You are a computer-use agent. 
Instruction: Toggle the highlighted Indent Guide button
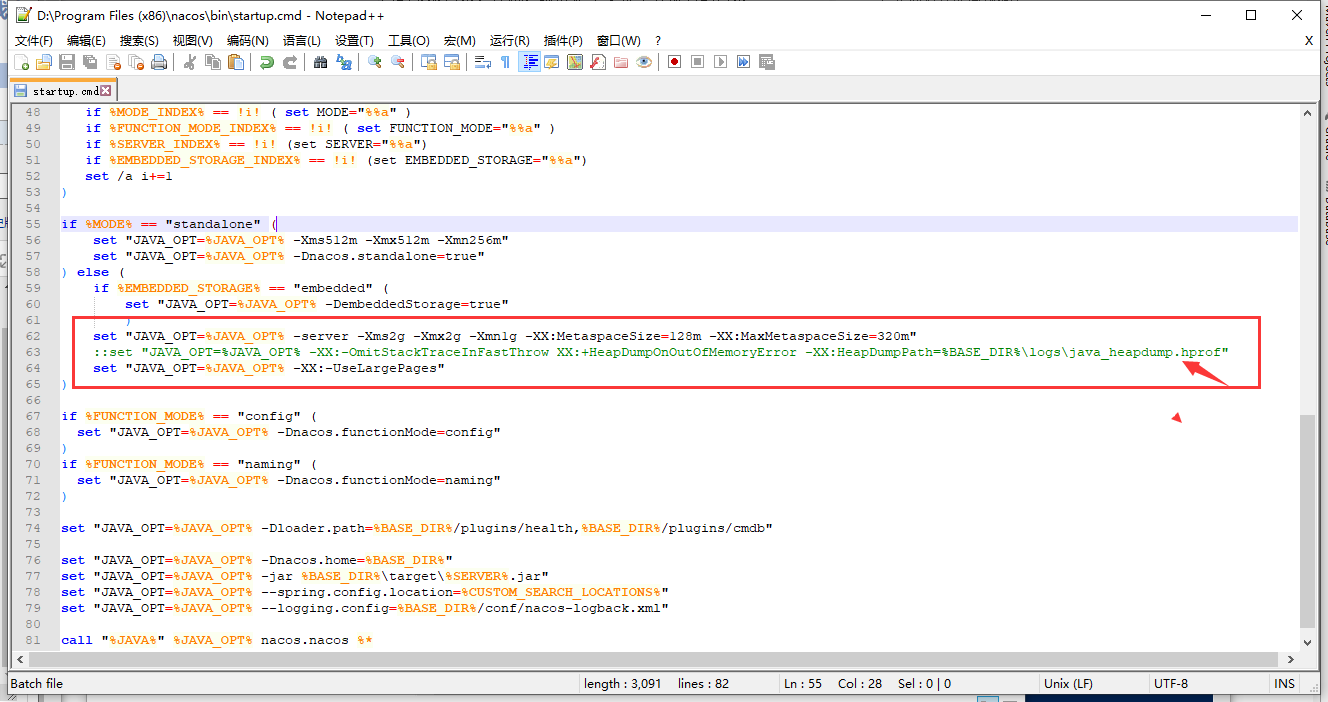[529, 62]
